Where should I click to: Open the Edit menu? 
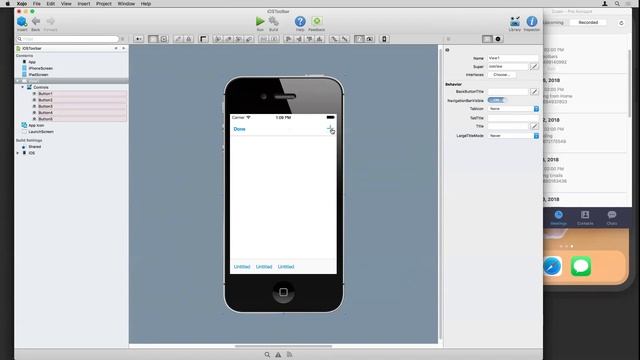coord(51,4)
